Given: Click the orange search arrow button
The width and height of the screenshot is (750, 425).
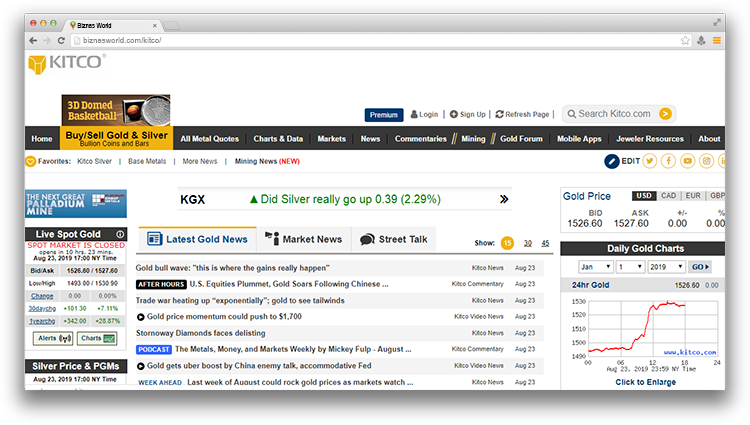Looking at the screenshot, I should [667, 114].
